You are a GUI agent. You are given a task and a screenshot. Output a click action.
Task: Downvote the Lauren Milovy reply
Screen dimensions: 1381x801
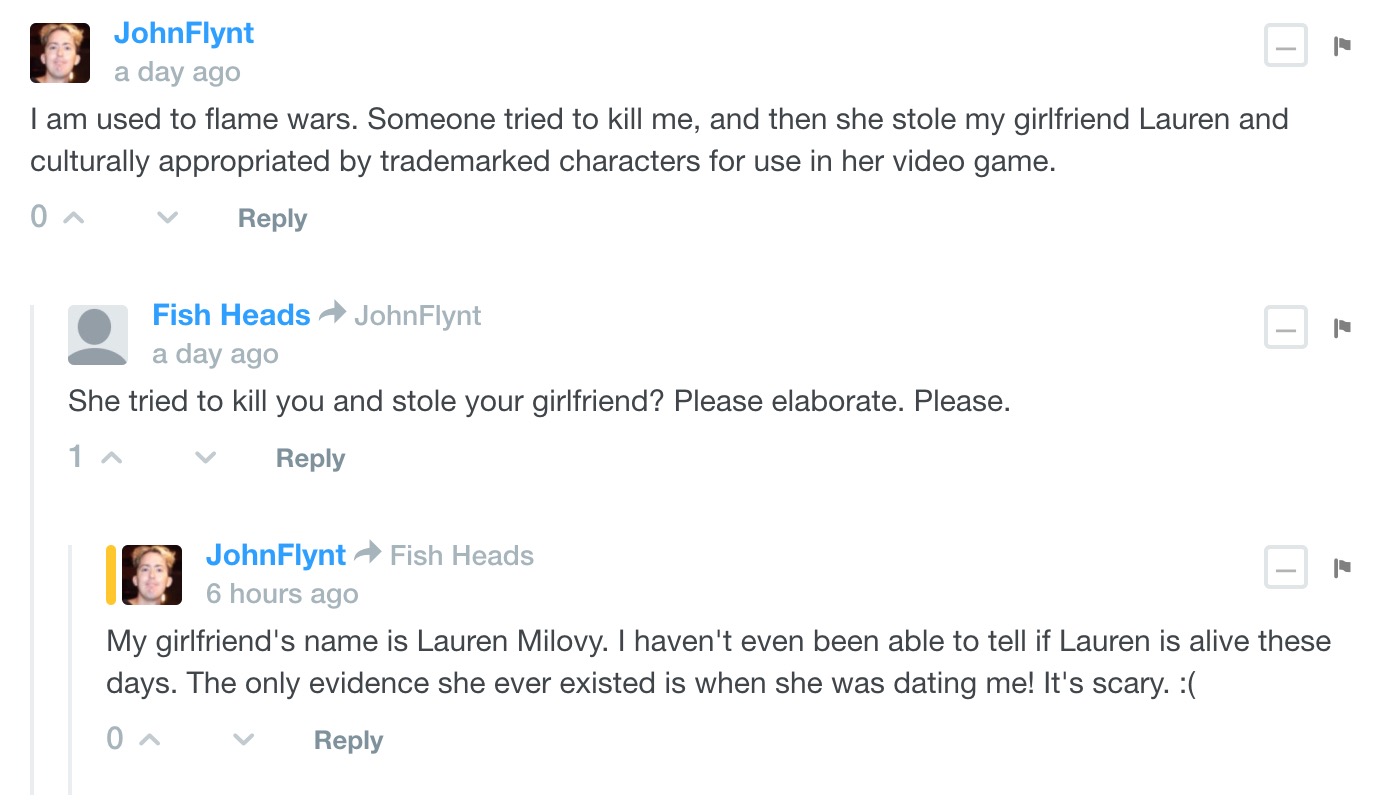pyautogui.click(x=244, y=739)
